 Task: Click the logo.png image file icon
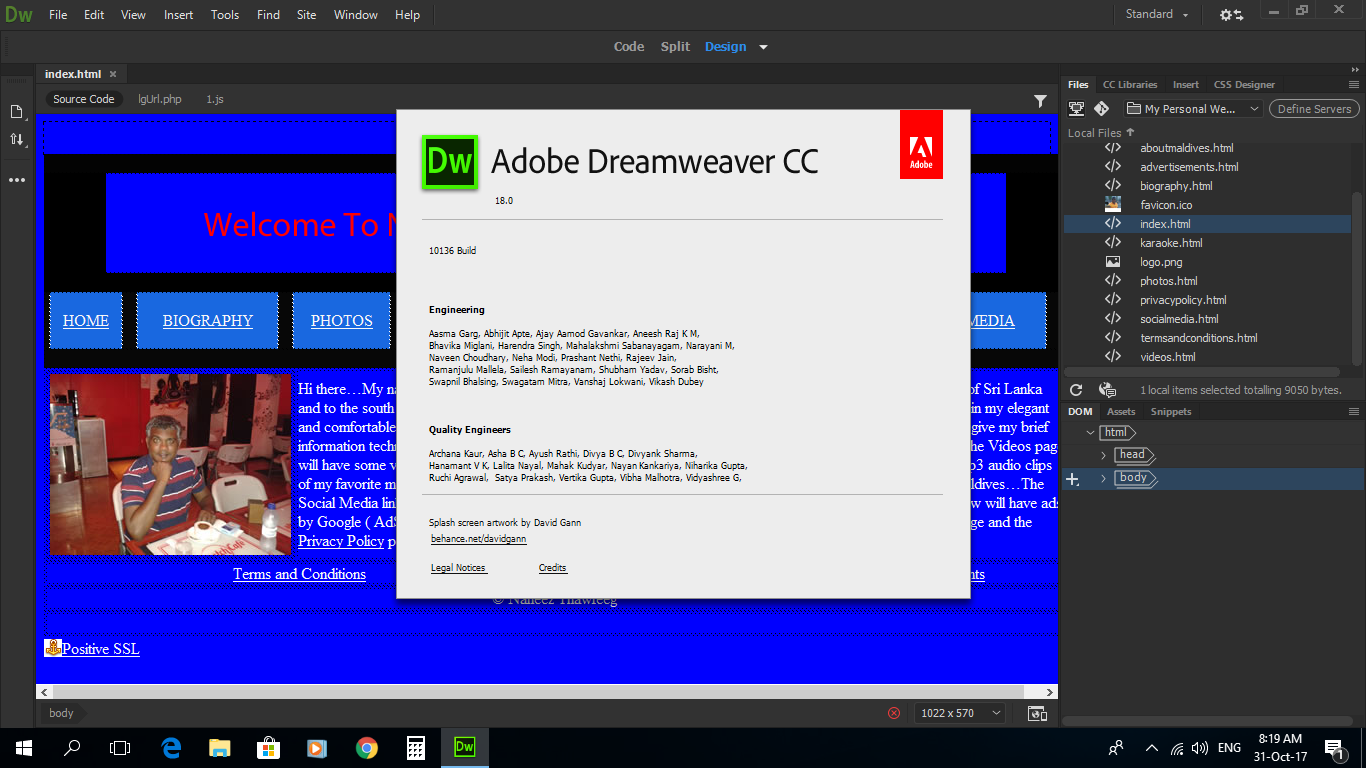coord(1112,262)
